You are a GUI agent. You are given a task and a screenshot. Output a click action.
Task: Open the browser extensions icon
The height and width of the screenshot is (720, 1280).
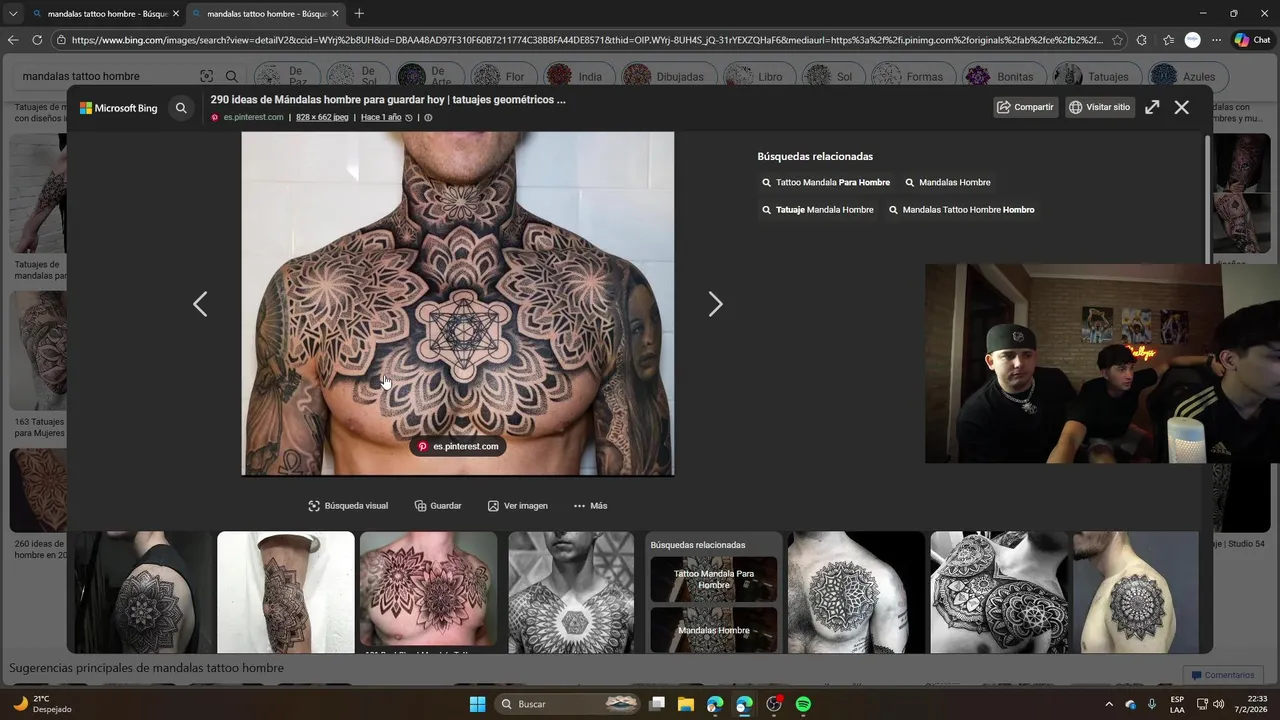[x=1142, y=40]
